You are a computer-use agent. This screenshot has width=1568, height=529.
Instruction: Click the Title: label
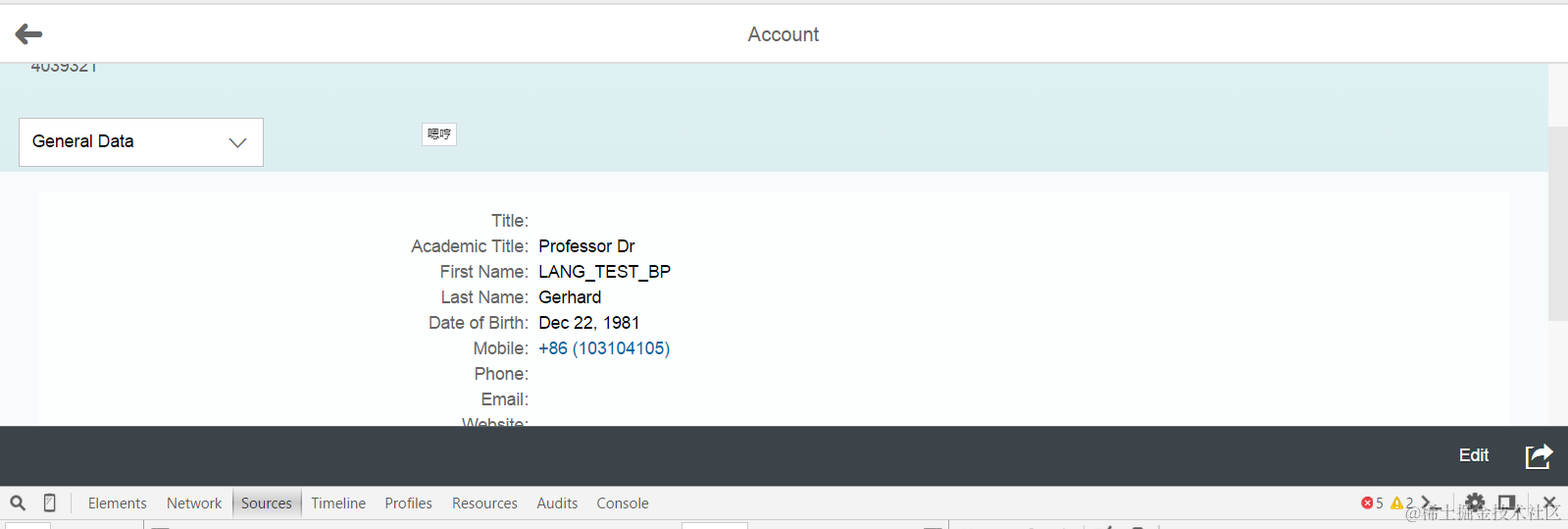click(510, 221)
